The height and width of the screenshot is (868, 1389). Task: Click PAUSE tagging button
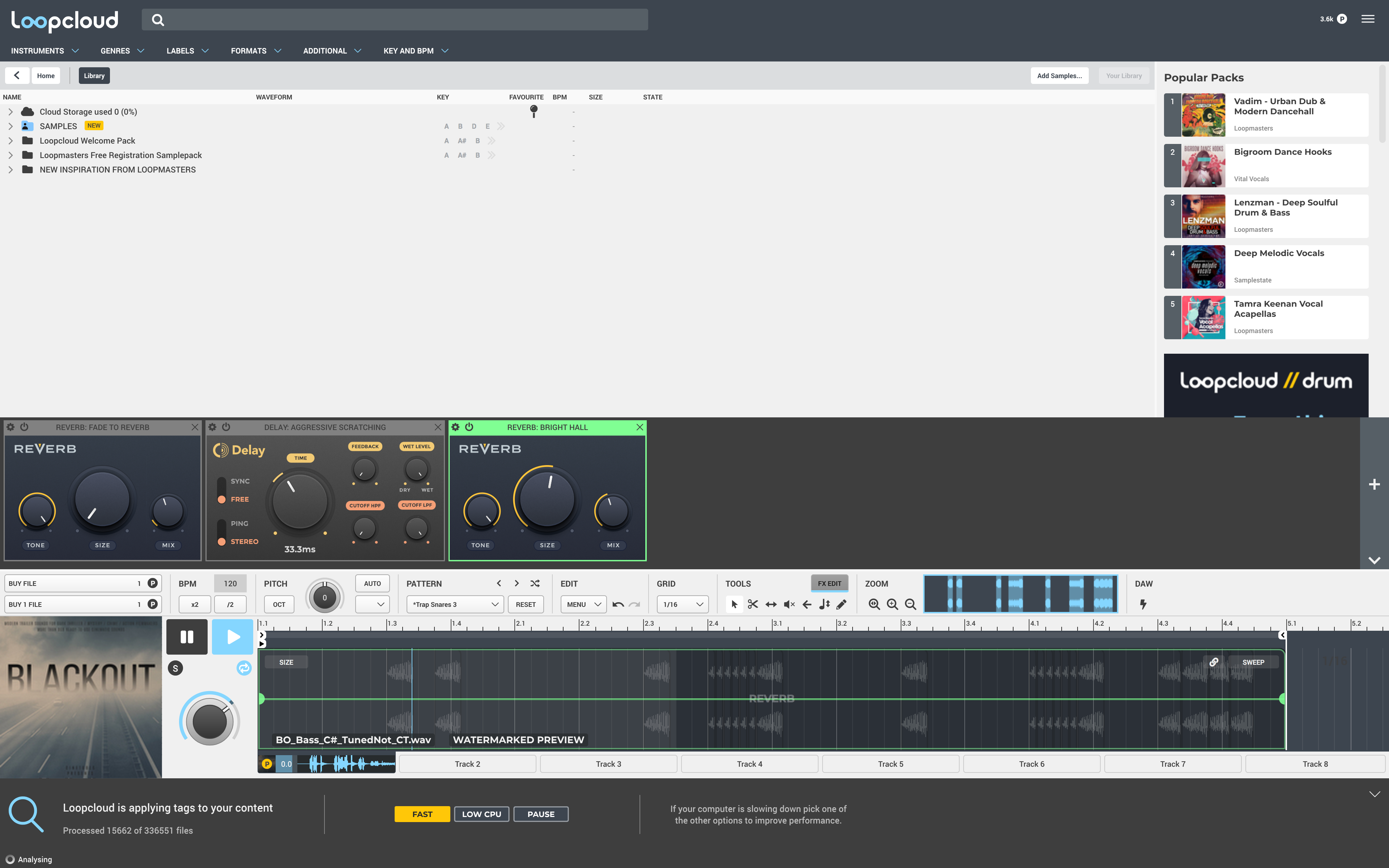click(x=541, y=814)
